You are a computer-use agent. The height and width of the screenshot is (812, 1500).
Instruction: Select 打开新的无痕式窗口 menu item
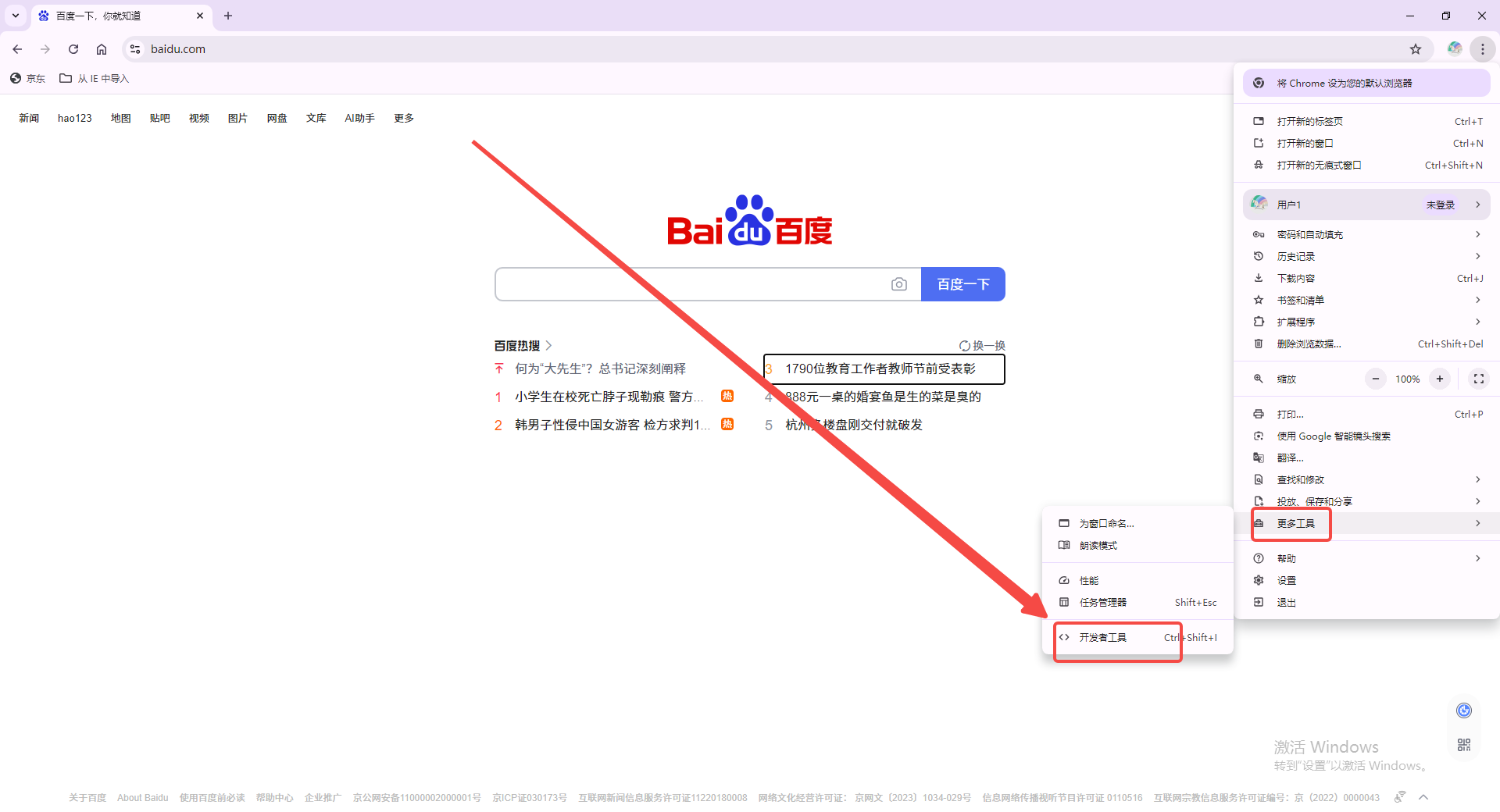[x=1366, y=165]
